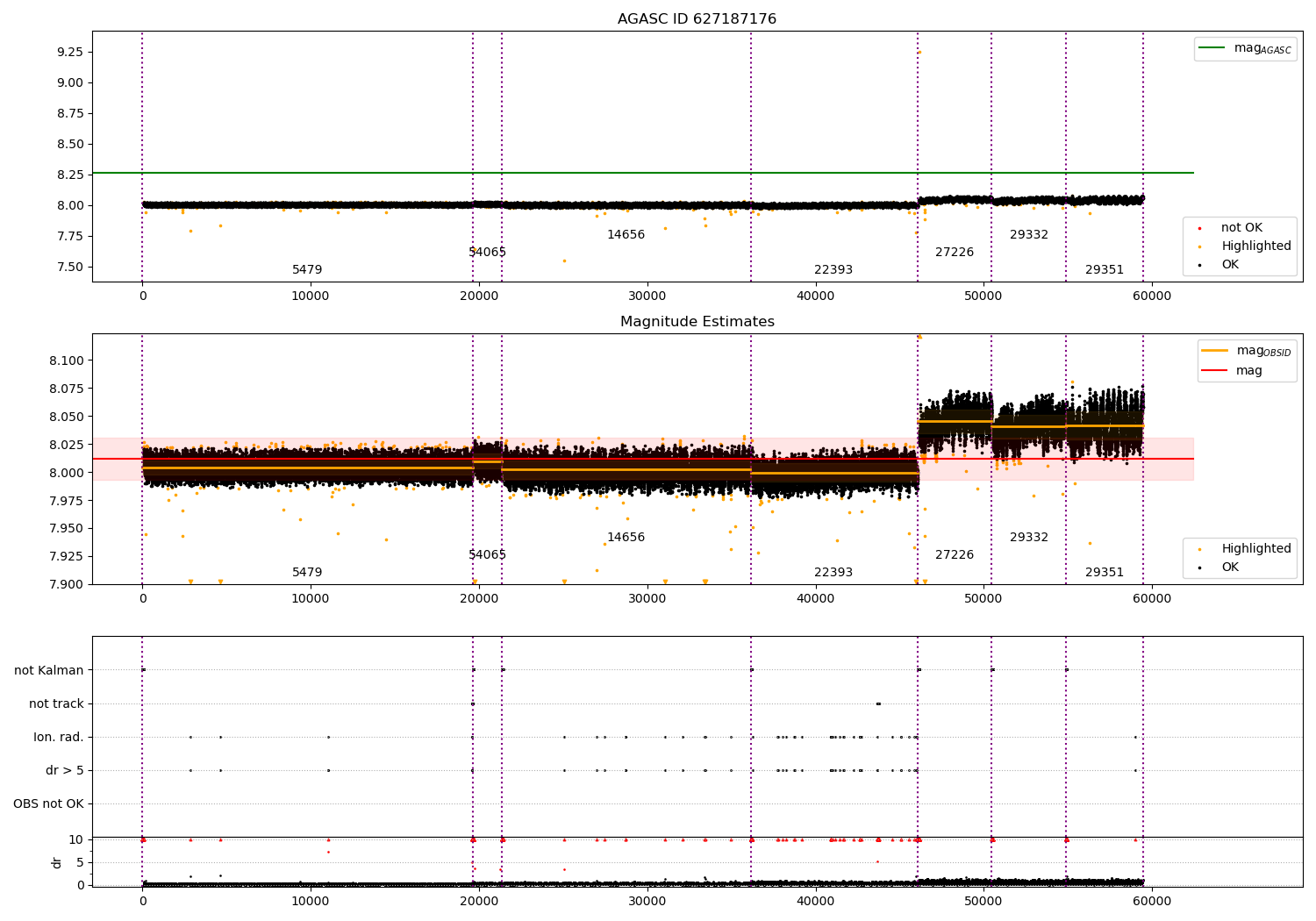Click the red line sample beside mag legend entry
The image size is (1316, 921).
1215,371
